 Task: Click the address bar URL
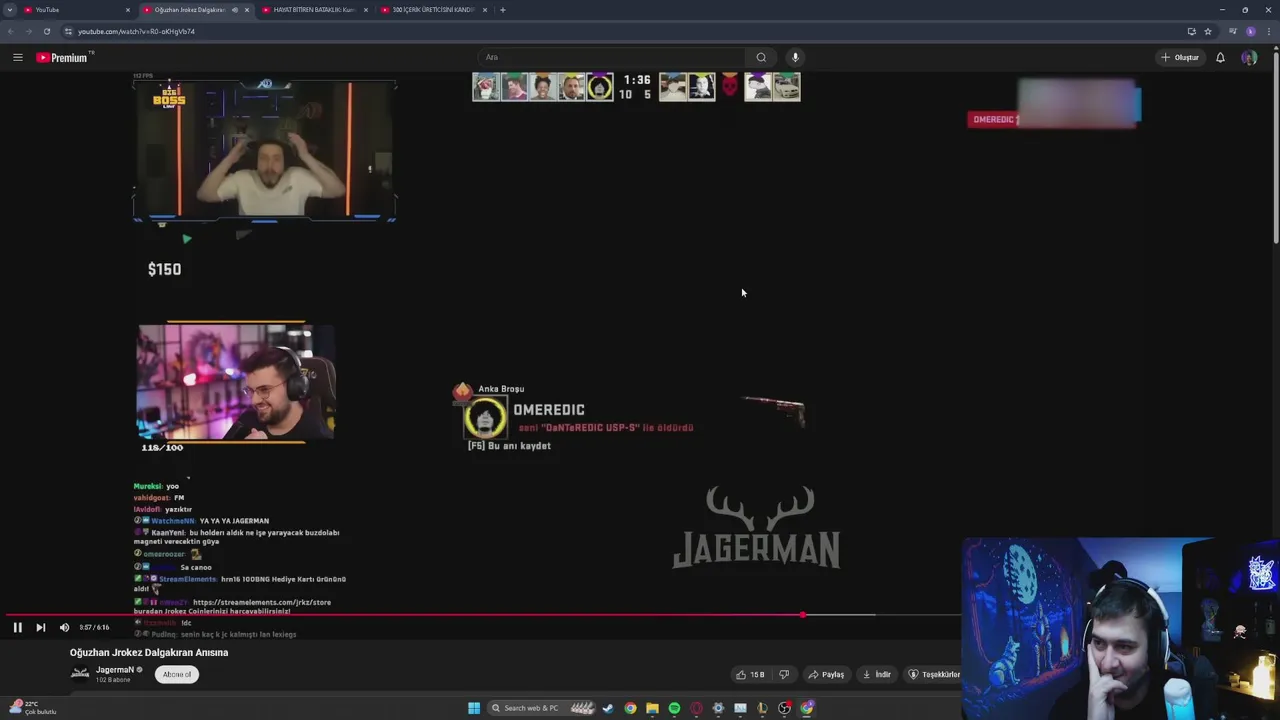point(136,31)
